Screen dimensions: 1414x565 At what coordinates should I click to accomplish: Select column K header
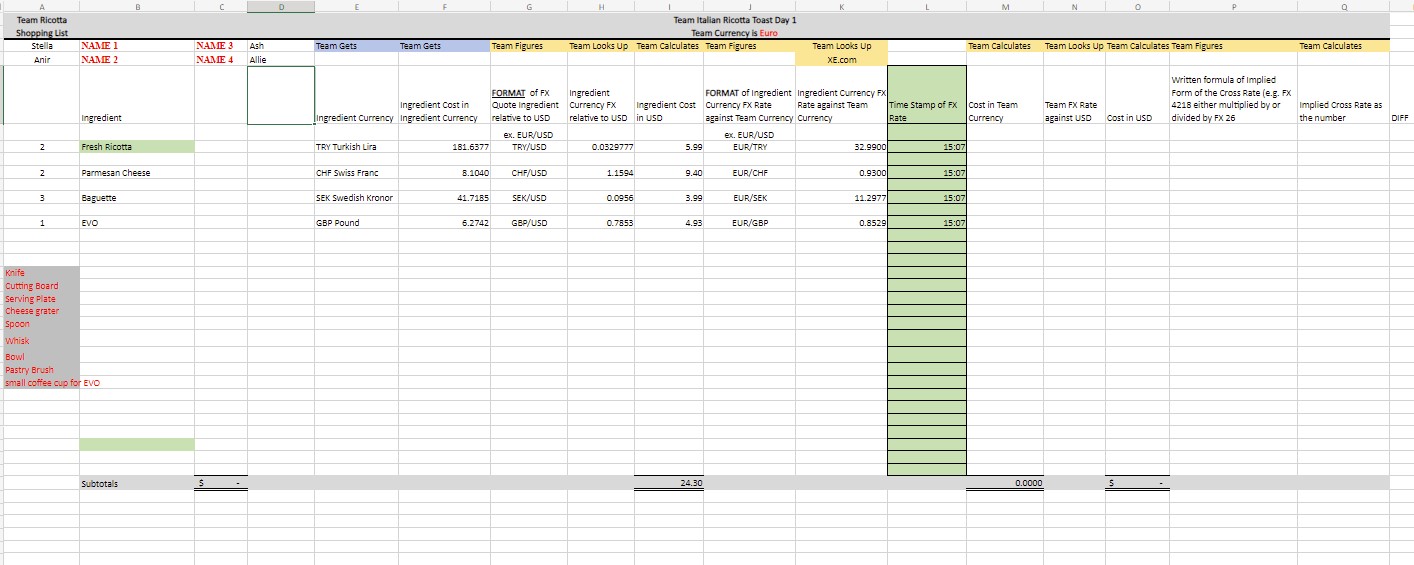point(841,6)
